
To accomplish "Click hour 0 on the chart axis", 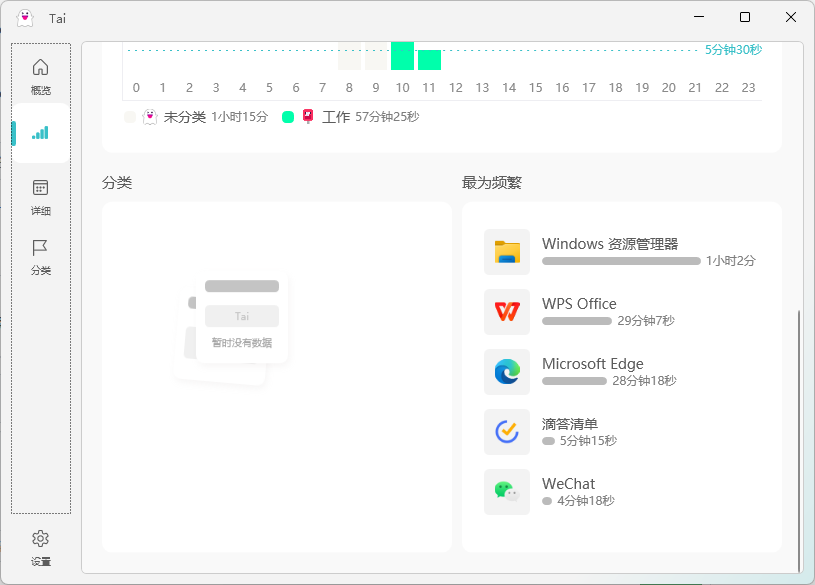I will coord(136,88).
